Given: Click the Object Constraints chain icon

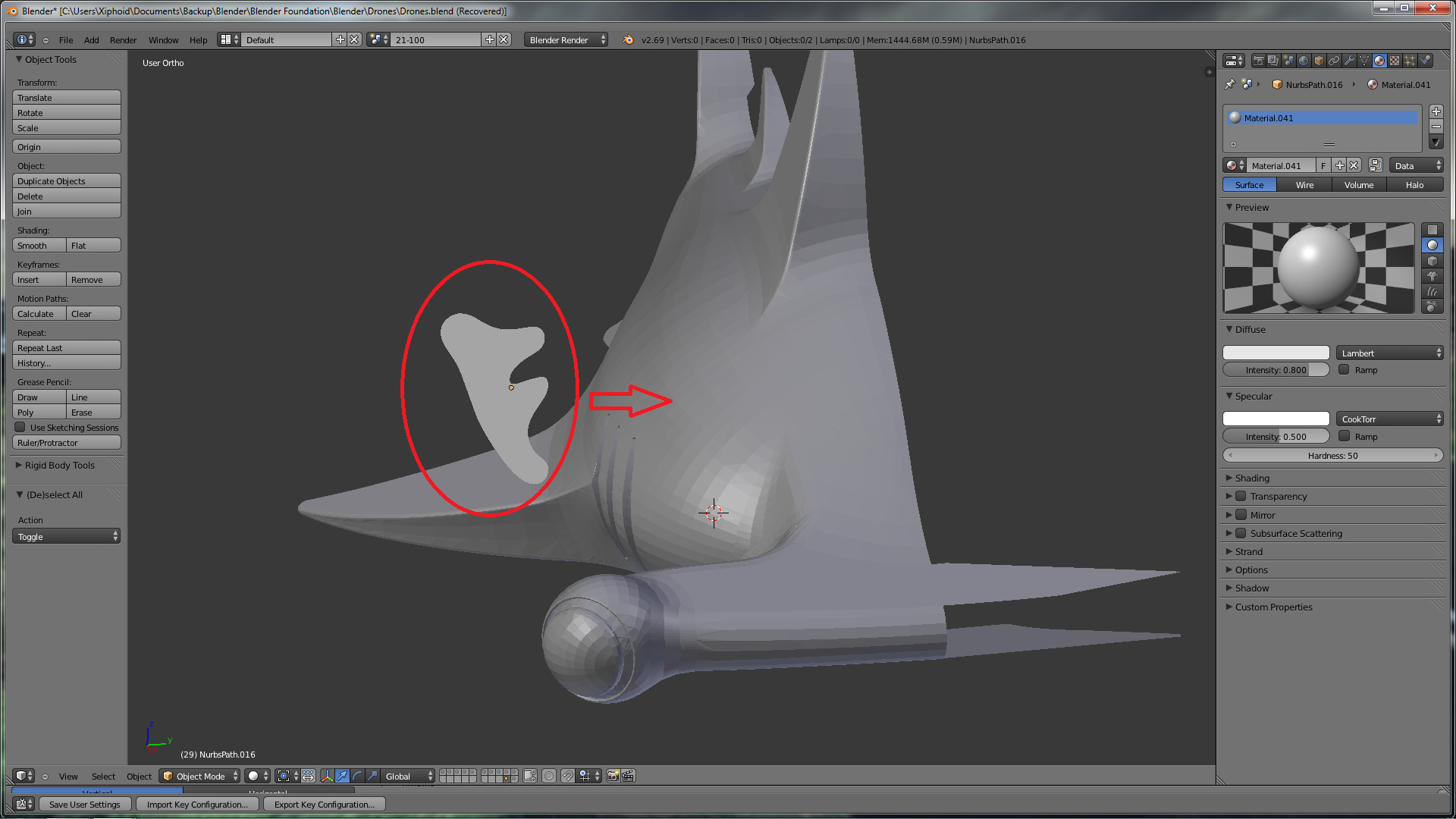Looking at the screenshot, I should pos(1334,61).
